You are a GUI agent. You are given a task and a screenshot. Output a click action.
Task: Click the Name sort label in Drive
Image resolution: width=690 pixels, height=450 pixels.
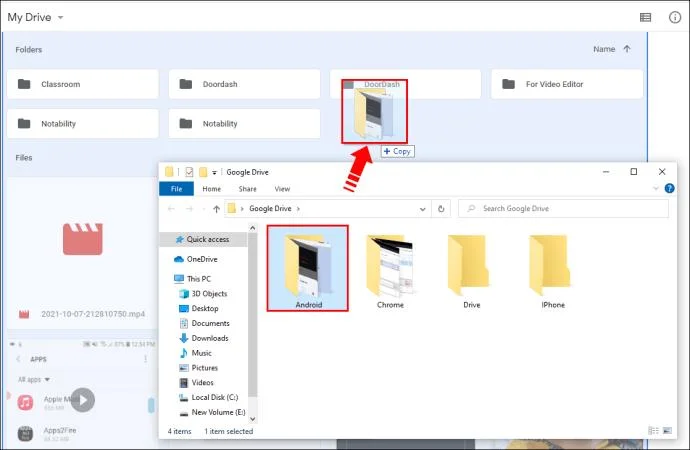604,49
